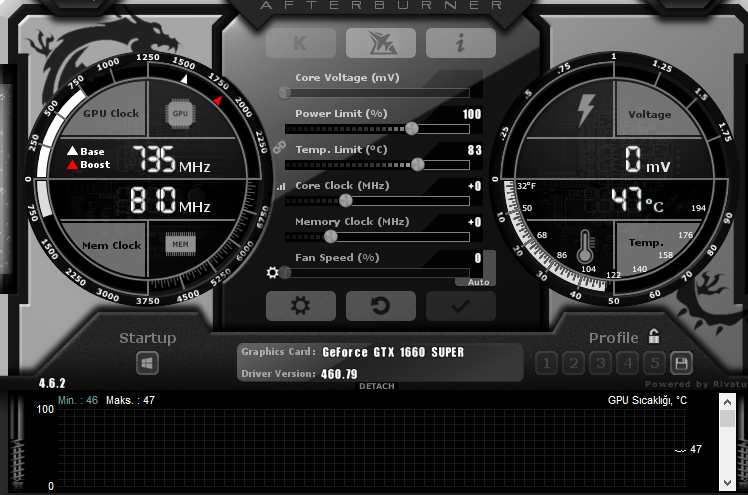This screenshot has height=495, width=748.
Task: Open settings with the gear button
Action: click(x=301, y=306)
